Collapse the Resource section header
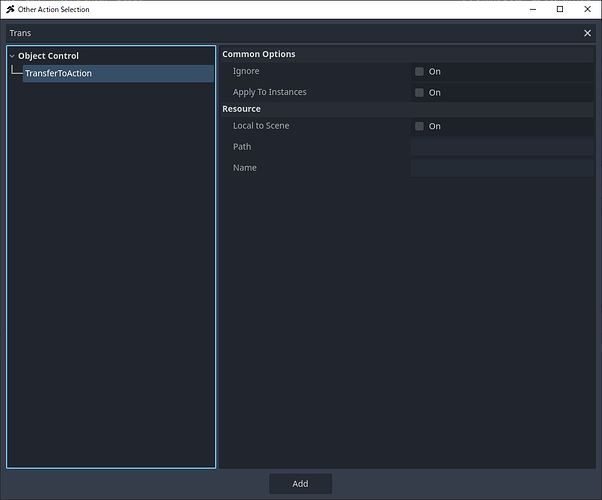Screen dimensions: 602x500 [241, 109]
